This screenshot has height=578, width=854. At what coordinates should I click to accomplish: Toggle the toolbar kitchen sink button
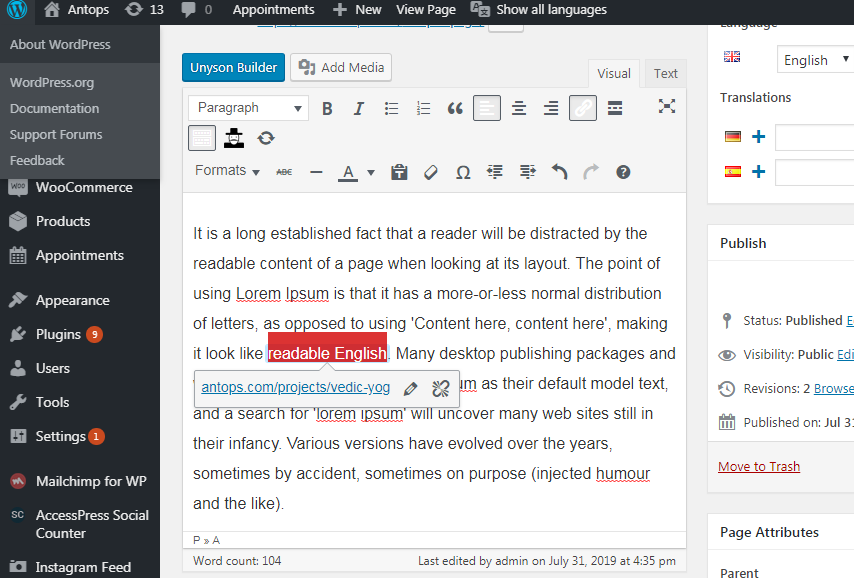pyautogui.click(x=202, y=138)
